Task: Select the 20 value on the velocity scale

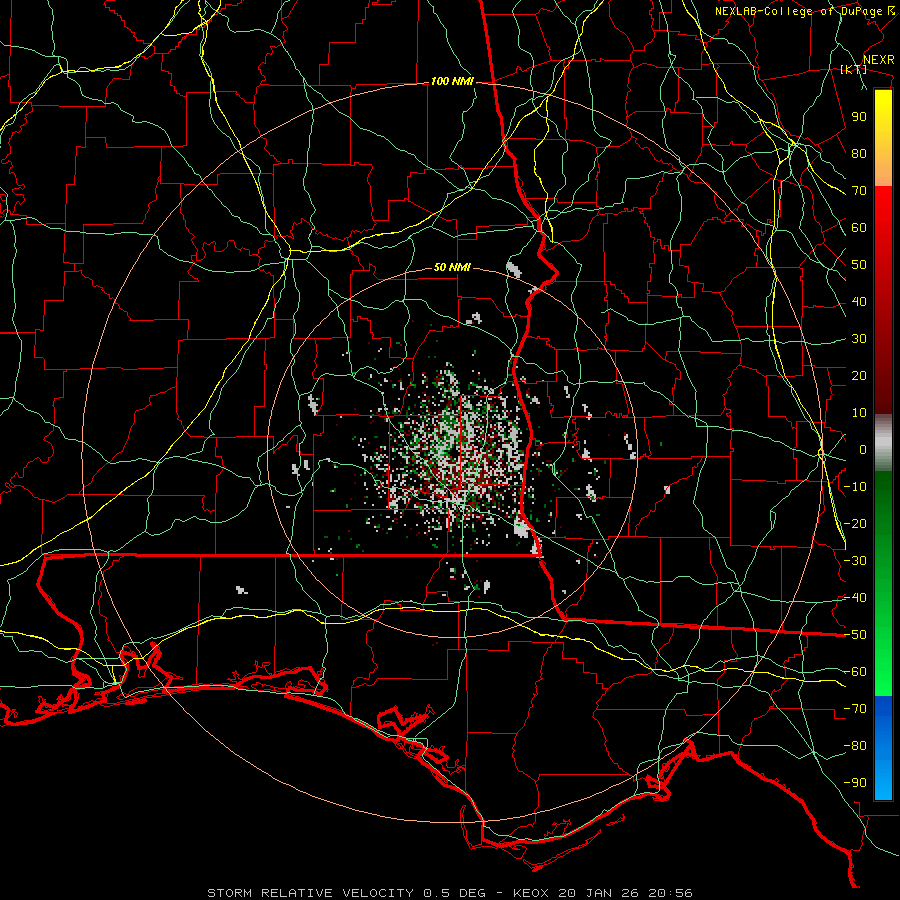Action: click(859, 376)
